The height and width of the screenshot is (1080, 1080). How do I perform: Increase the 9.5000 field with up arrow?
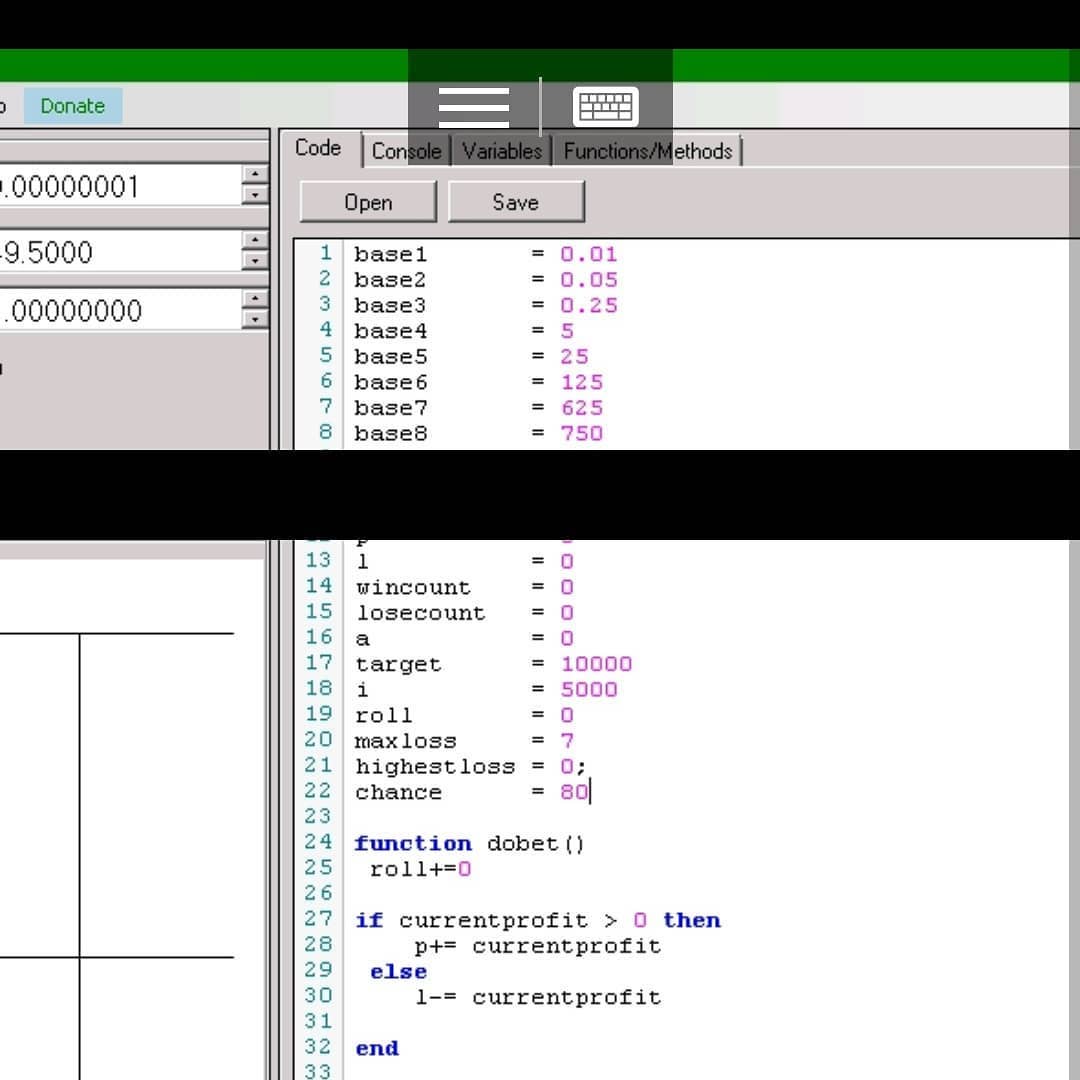click(x=256, y=240)
